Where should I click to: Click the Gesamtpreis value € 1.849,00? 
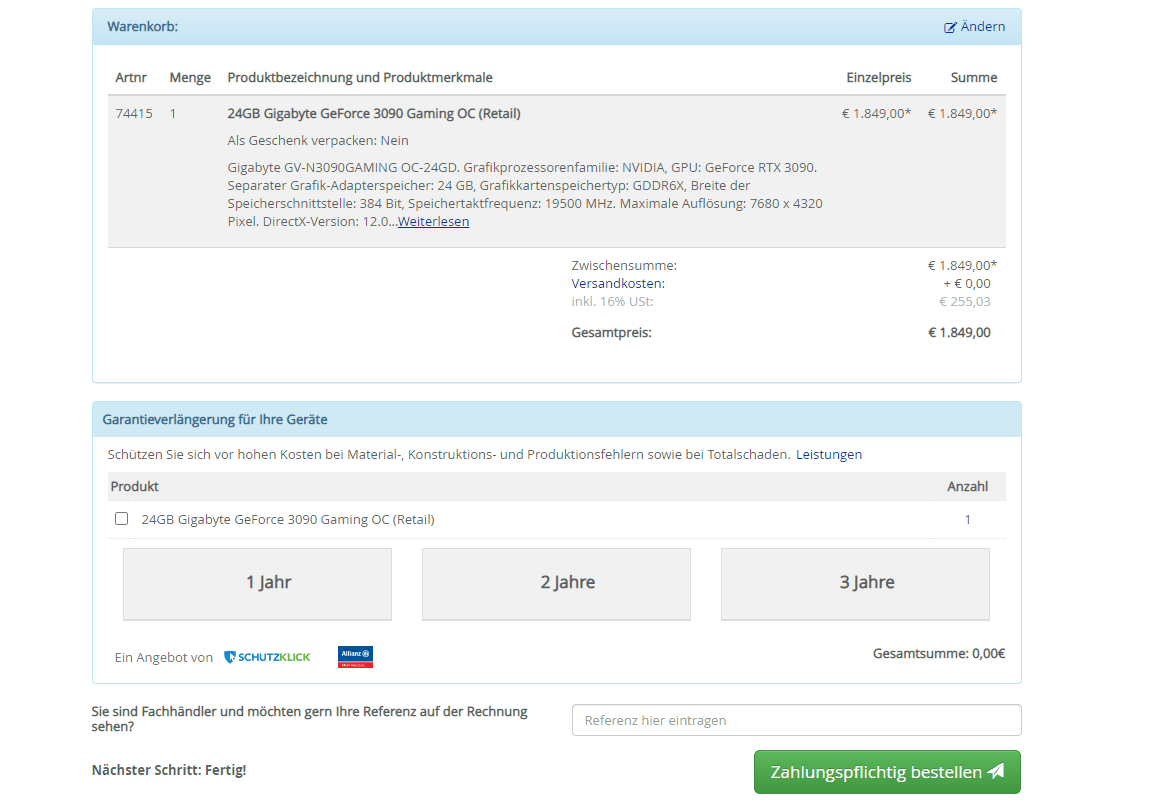[x=960, y=332]
